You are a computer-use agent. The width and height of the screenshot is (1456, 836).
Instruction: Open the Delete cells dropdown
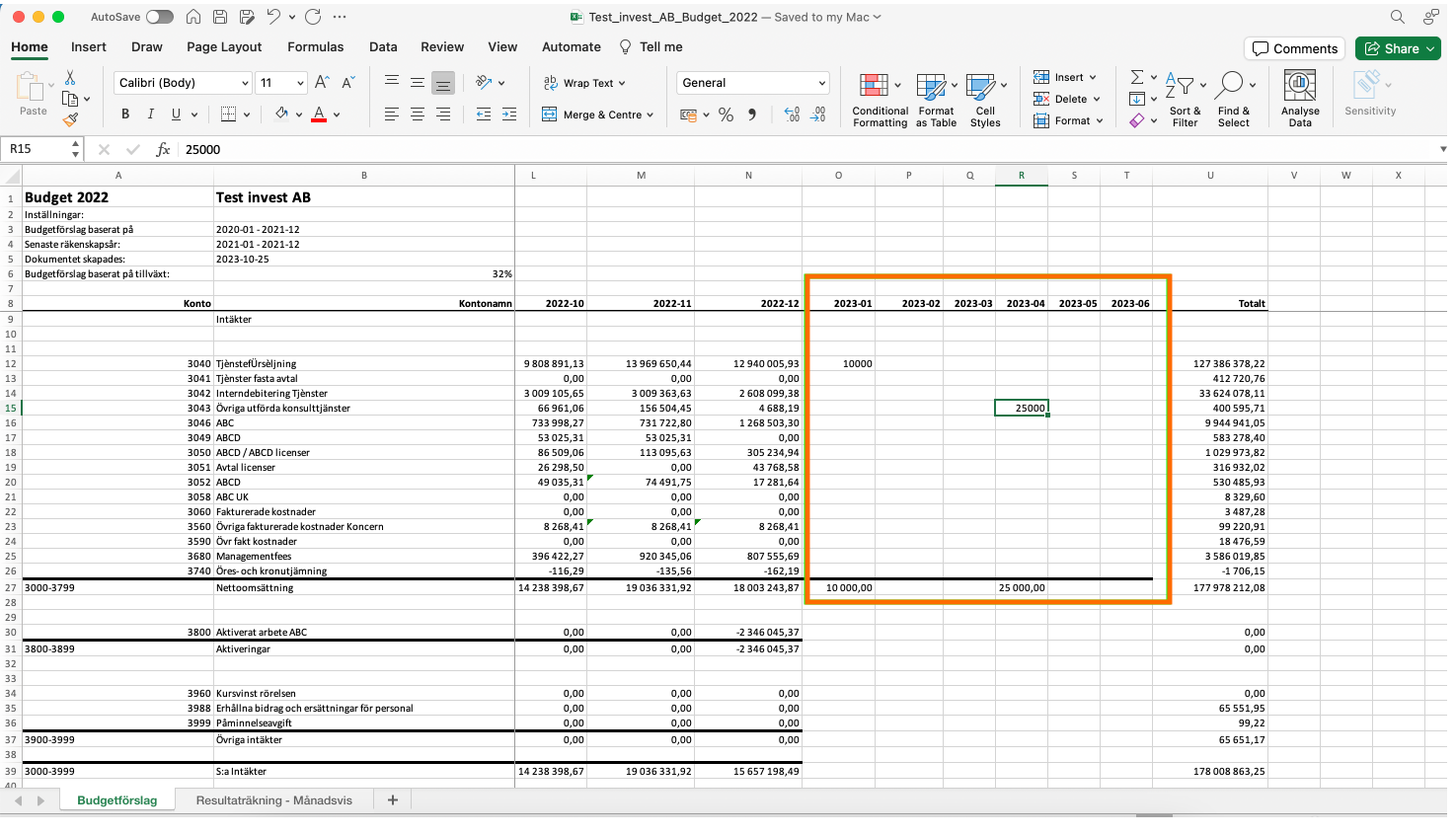click(x=1066, y=99)
